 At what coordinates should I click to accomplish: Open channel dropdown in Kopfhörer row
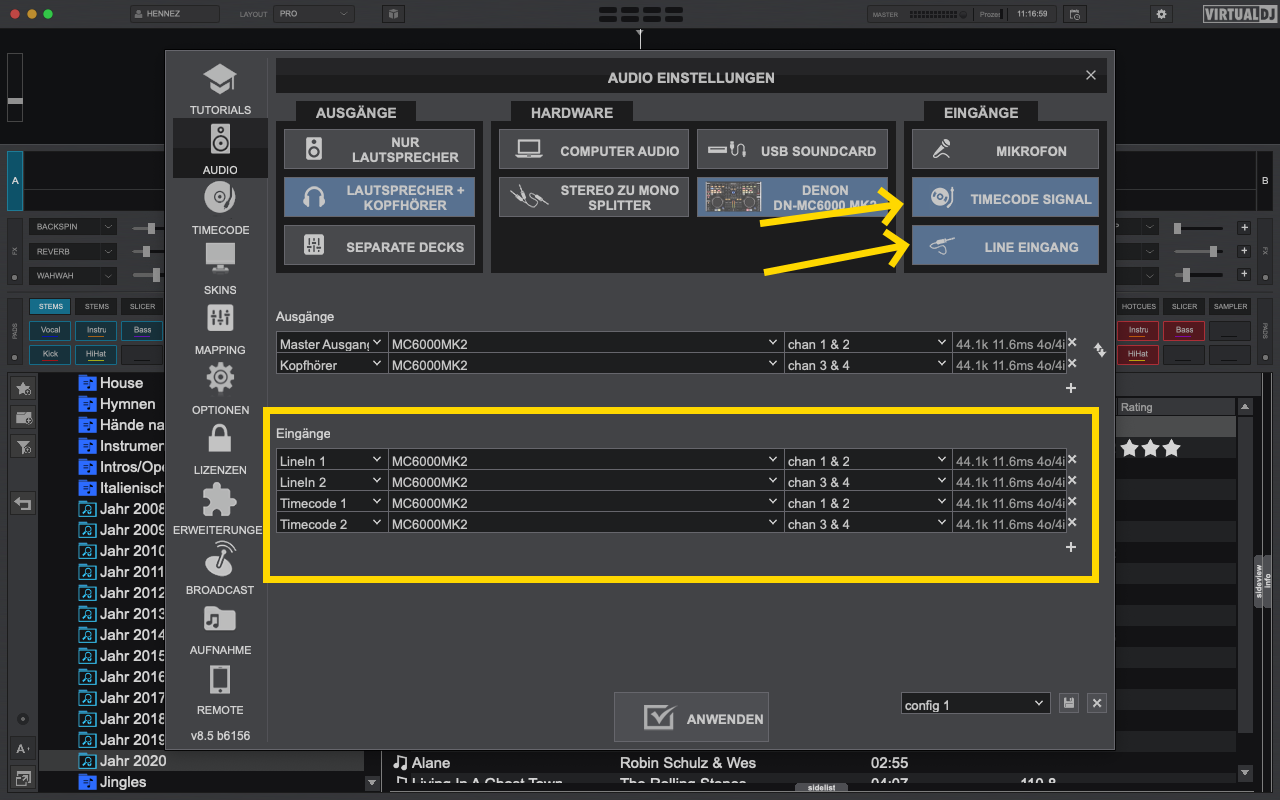(x=868, y=364)
